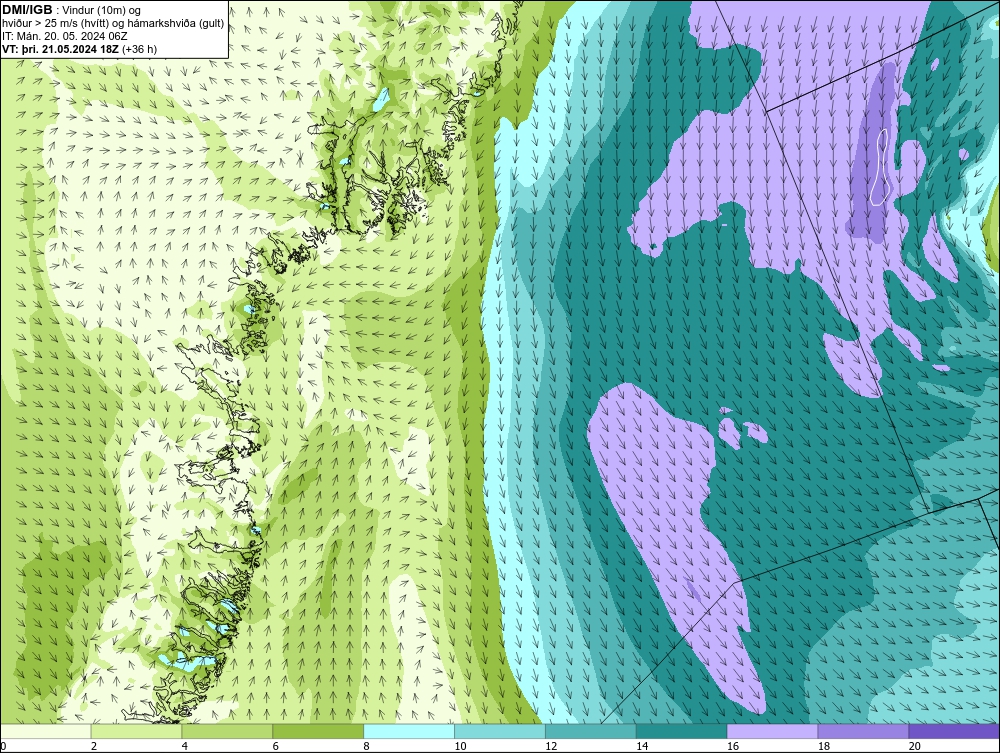
Task: Click legend scale label 6
Action: [276, 746]
